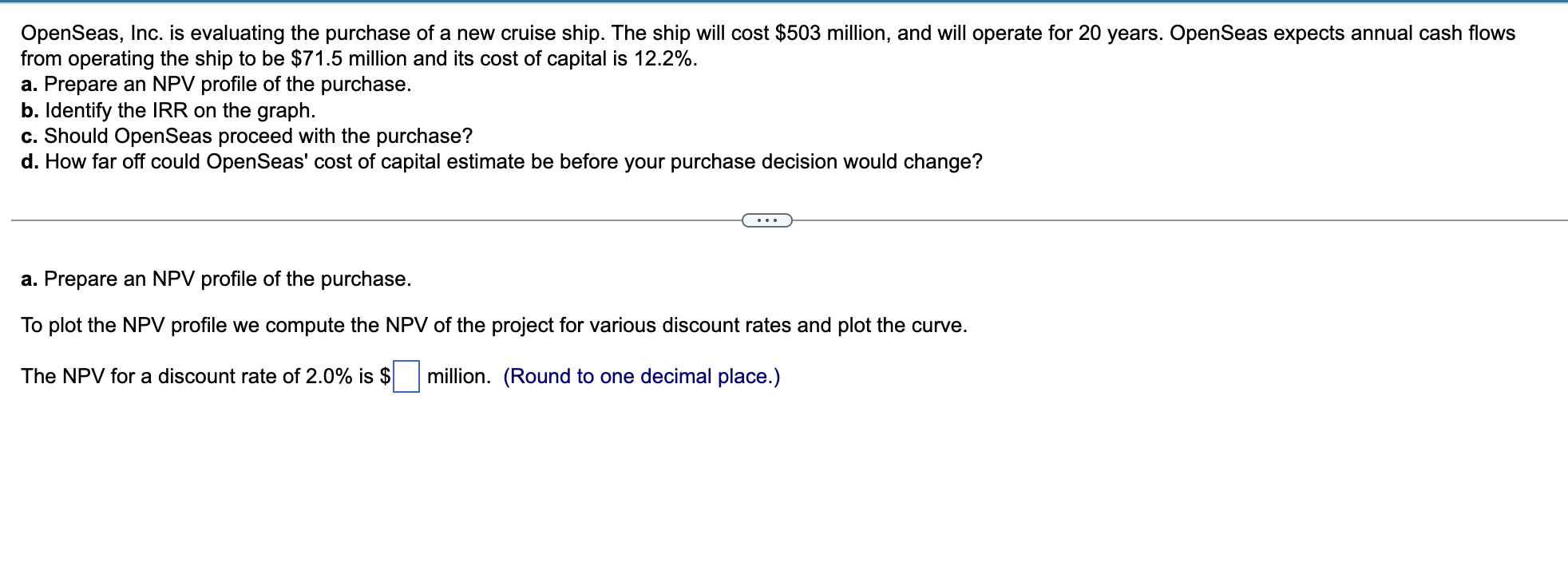Click the "How far off could OpenSeas'" question

point(514,161)
